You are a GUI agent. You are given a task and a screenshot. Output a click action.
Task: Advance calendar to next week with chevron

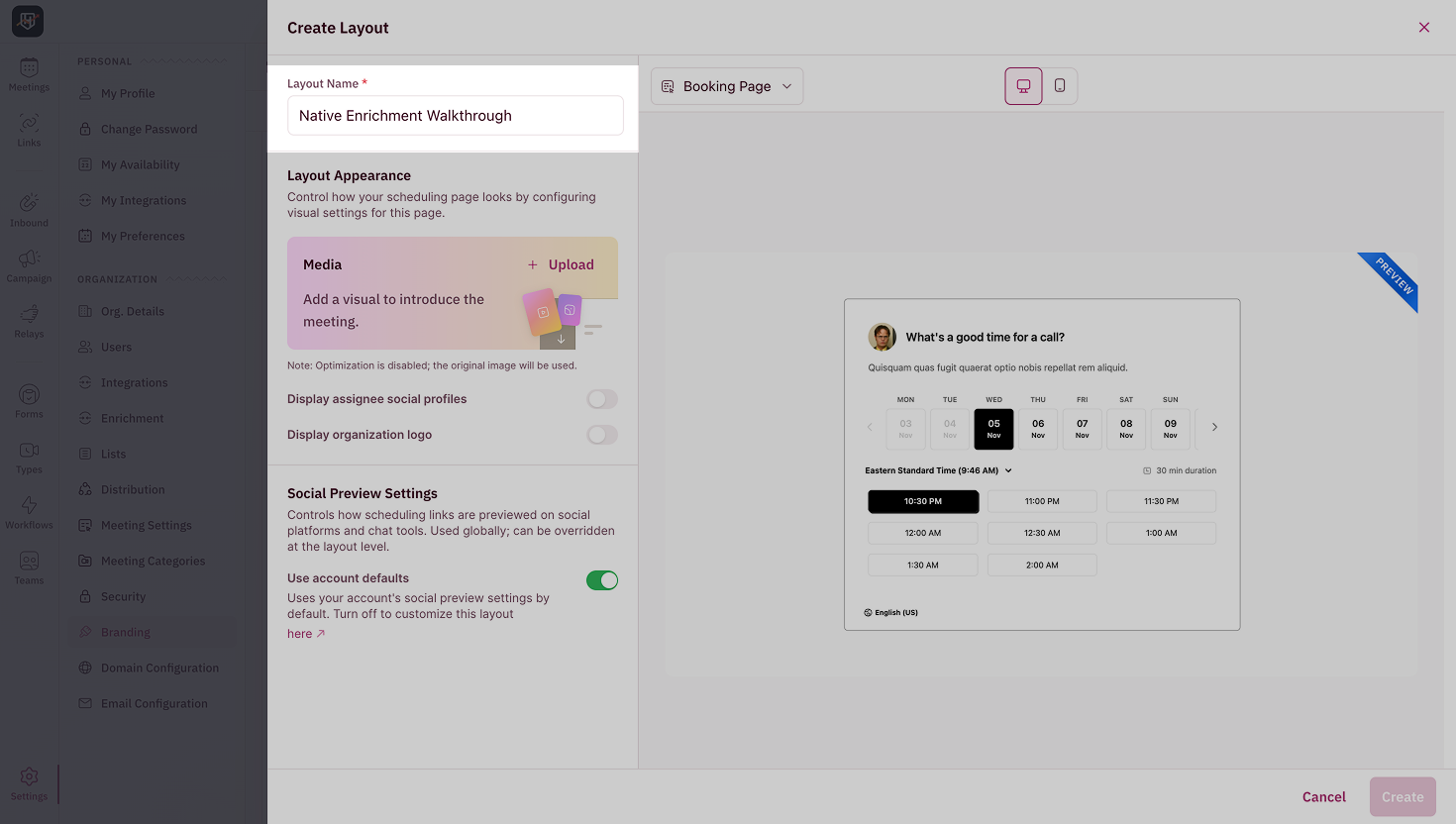1212,427
